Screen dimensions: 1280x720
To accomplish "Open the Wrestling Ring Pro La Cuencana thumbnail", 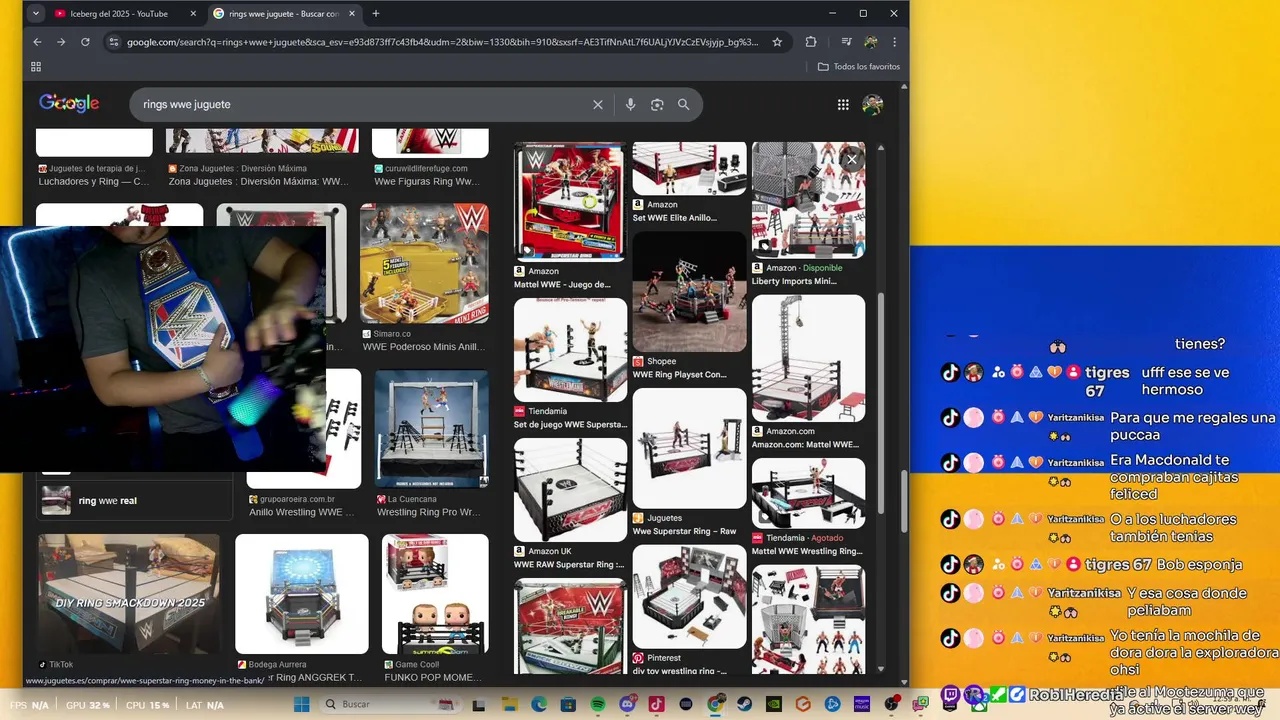I will 432,428.
